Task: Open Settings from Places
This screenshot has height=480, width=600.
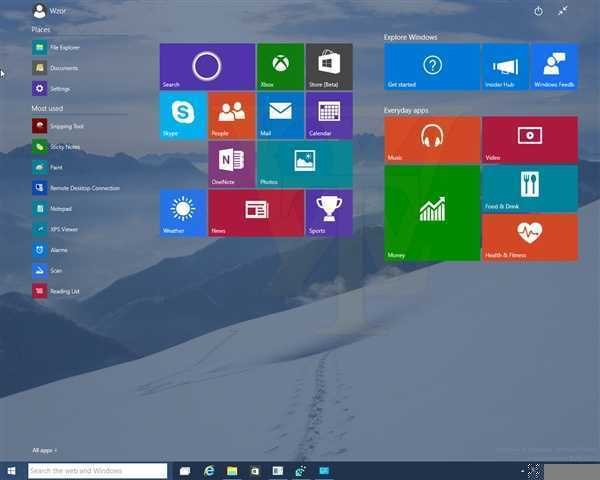Action: tap(51, 89)
